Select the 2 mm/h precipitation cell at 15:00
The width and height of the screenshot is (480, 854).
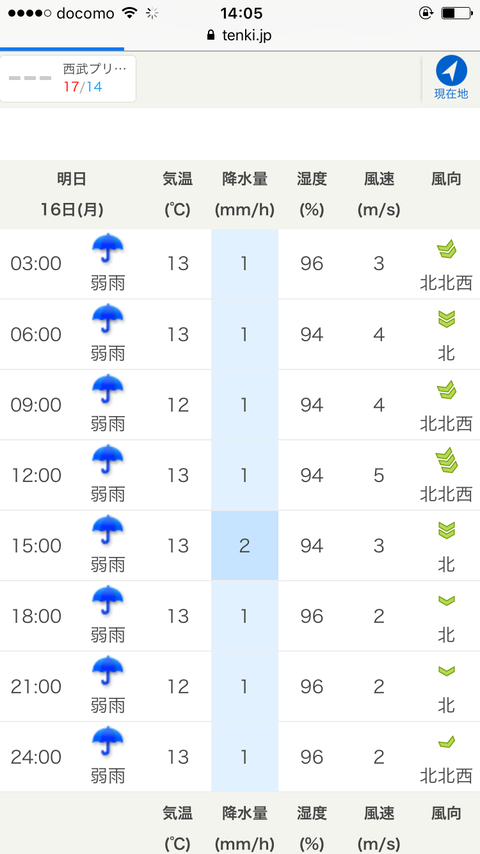tap(245, 546)
